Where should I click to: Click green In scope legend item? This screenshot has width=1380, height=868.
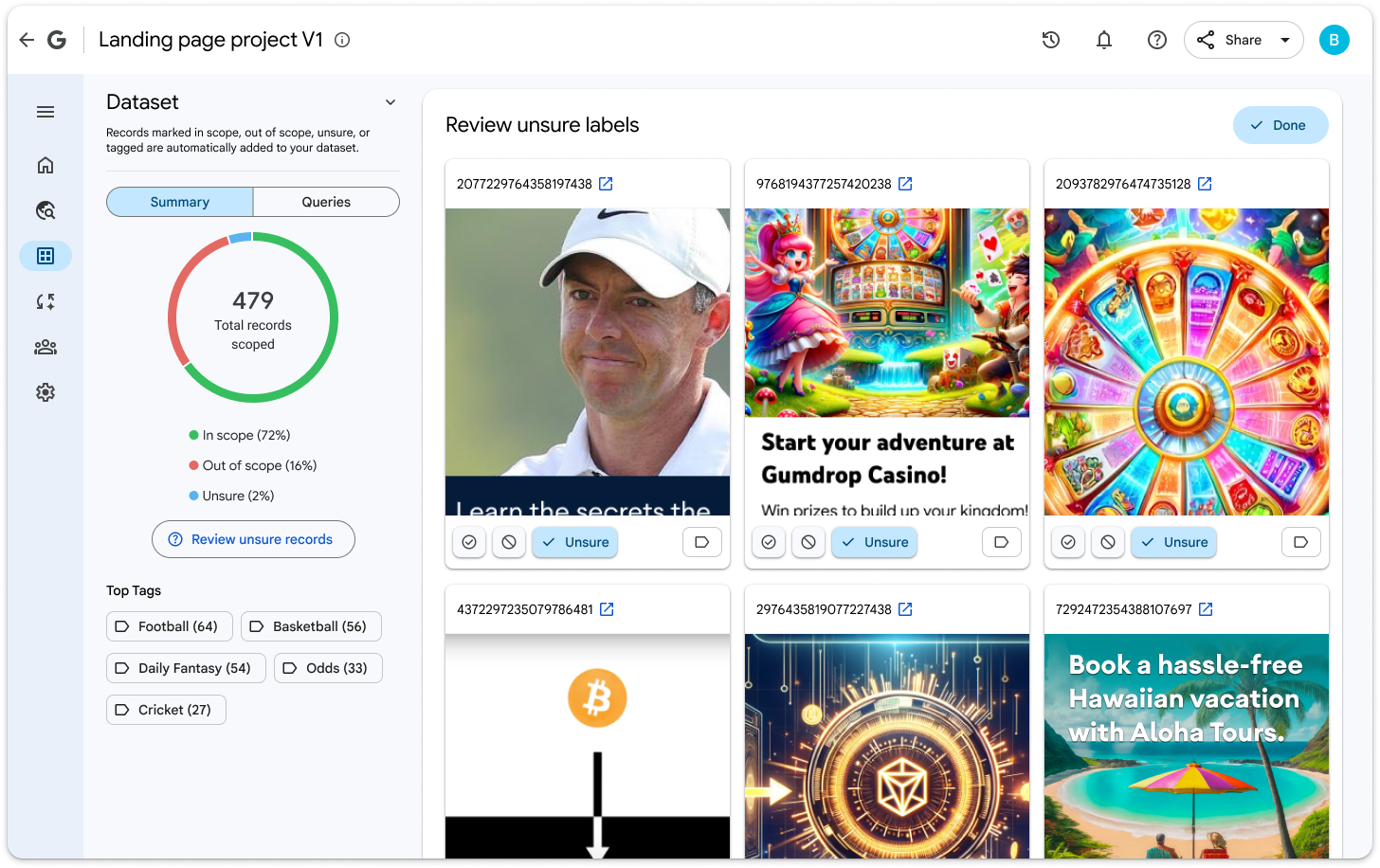click(240, 435)
